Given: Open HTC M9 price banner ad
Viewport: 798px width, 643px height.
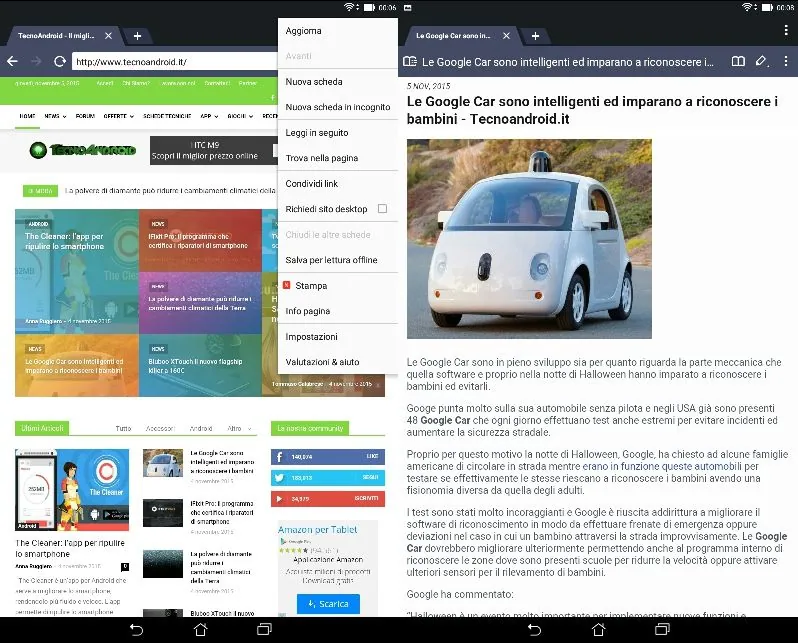Looking at the screenshot, I should pyautogui.click(x=214, y=150).
